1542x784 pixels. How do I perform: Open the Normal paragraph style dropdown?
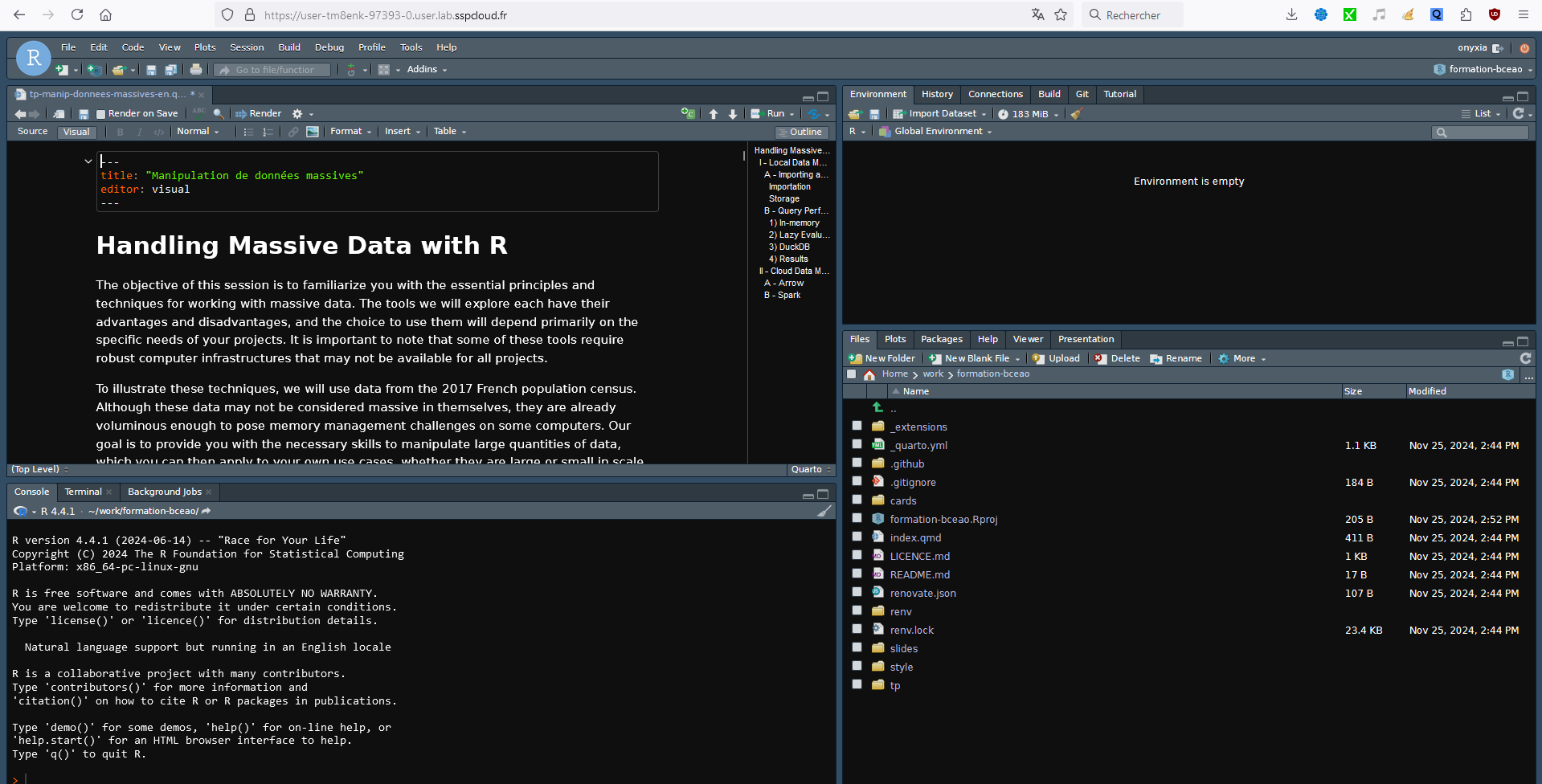[x=198, y=132]
